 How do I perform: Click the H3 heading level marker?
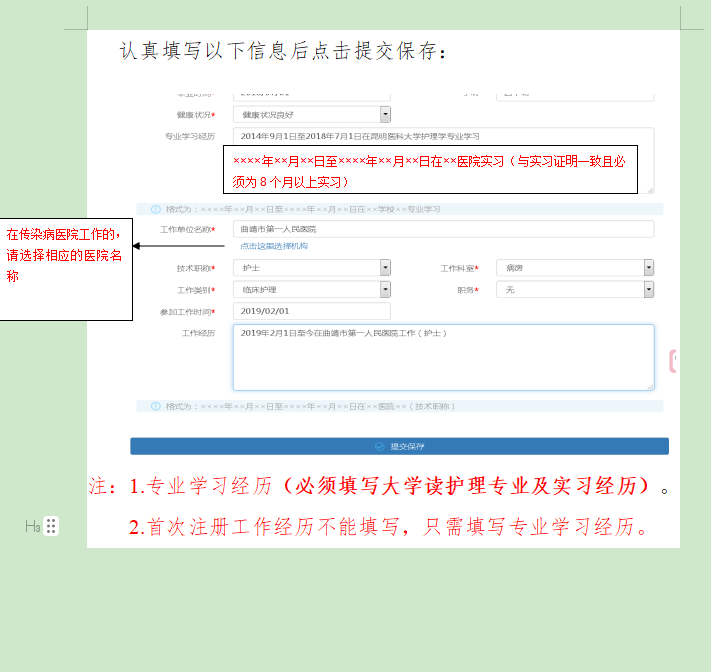coord(32,526)
